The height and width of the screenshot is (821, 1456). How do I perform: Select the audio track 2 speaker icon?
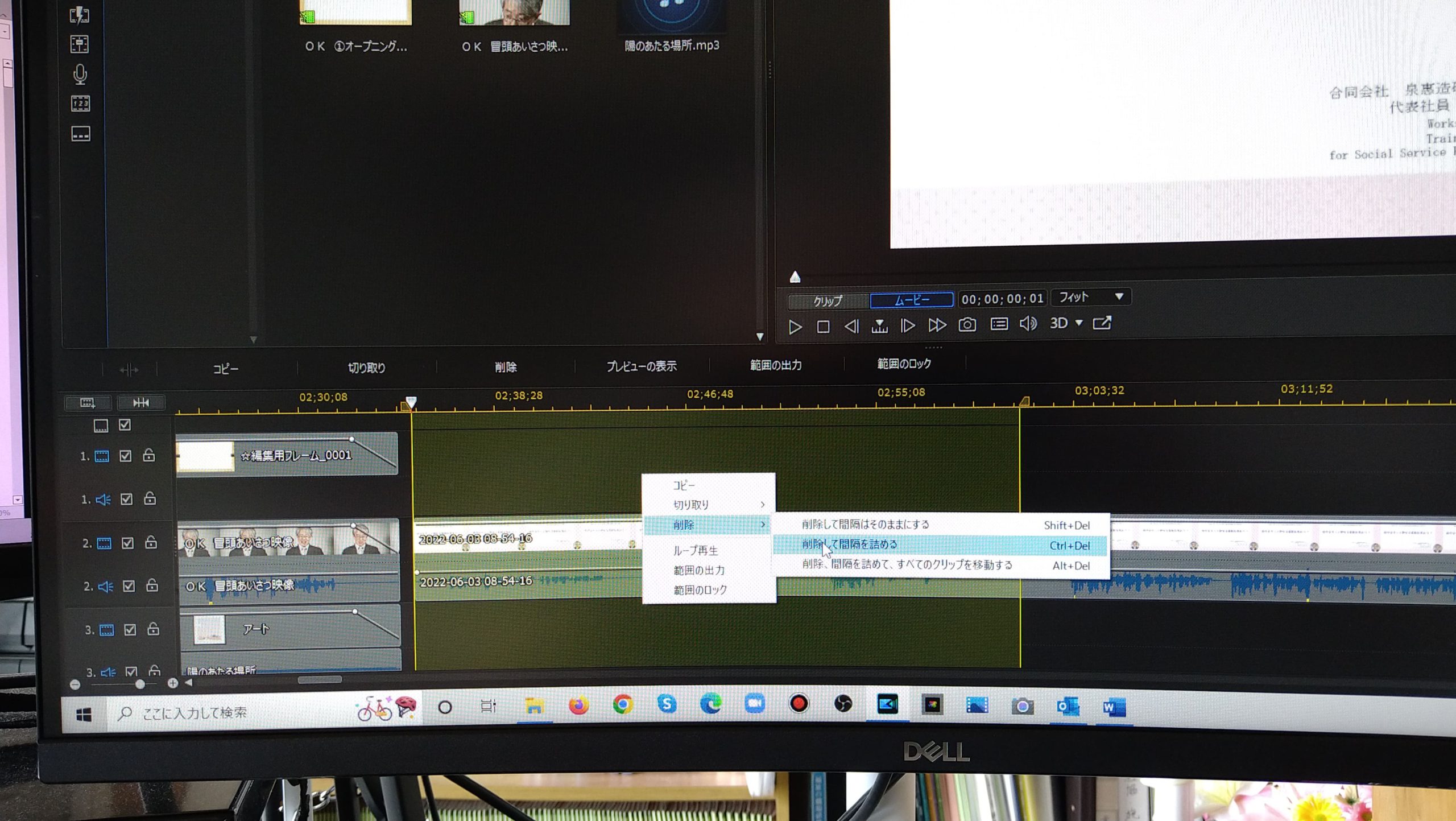tap(106, 587)
